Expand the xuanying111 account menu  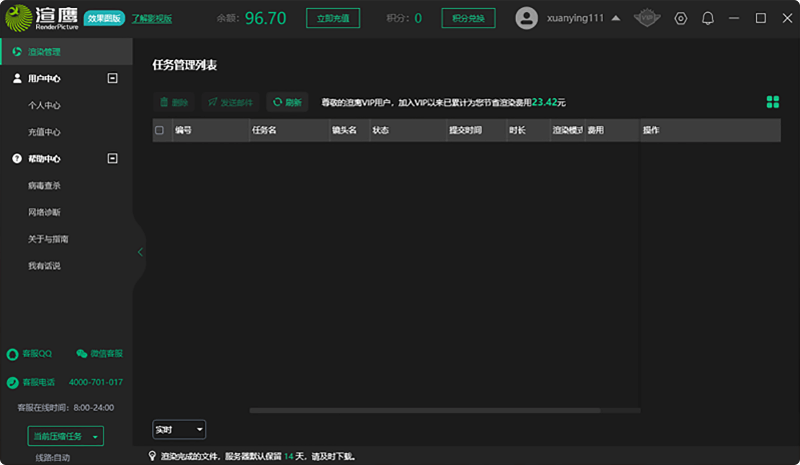pos(614,18)
